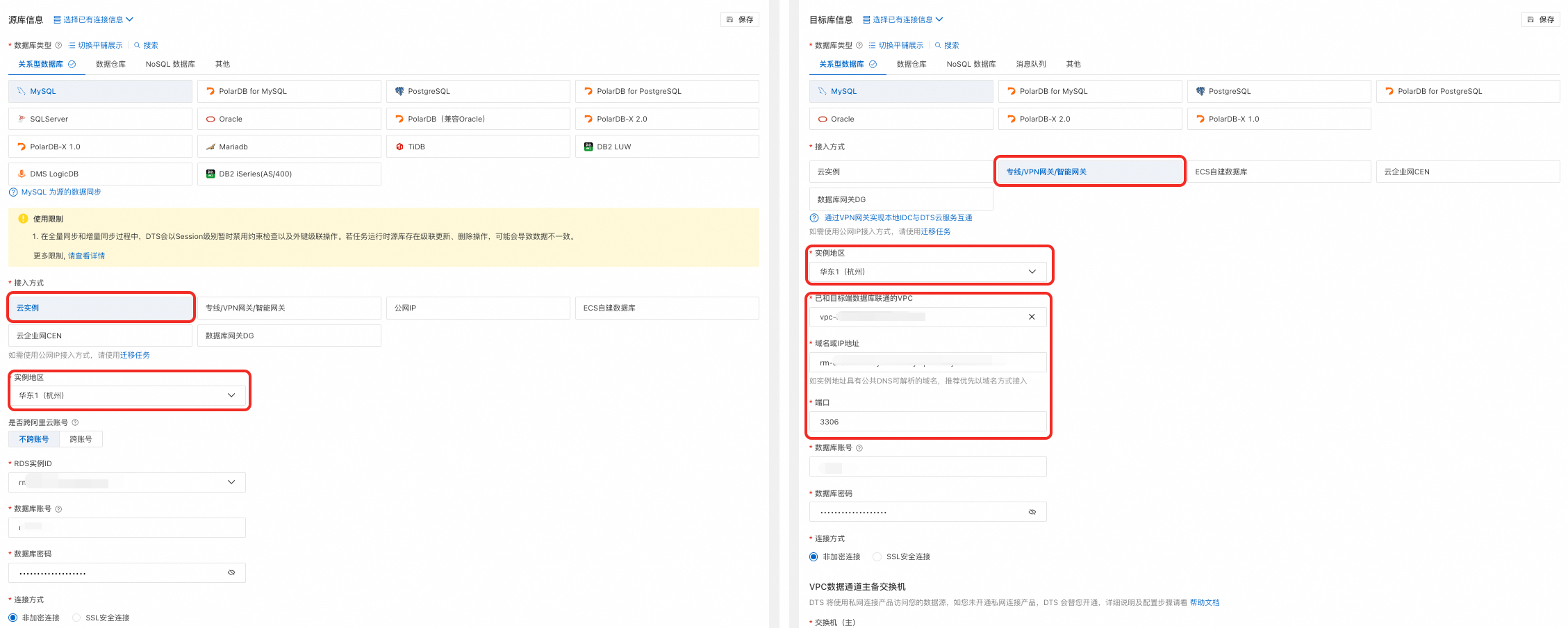Select 公网IP as the source access method
Viewport: 1568px width, 628px height.
tap(478, 308)
